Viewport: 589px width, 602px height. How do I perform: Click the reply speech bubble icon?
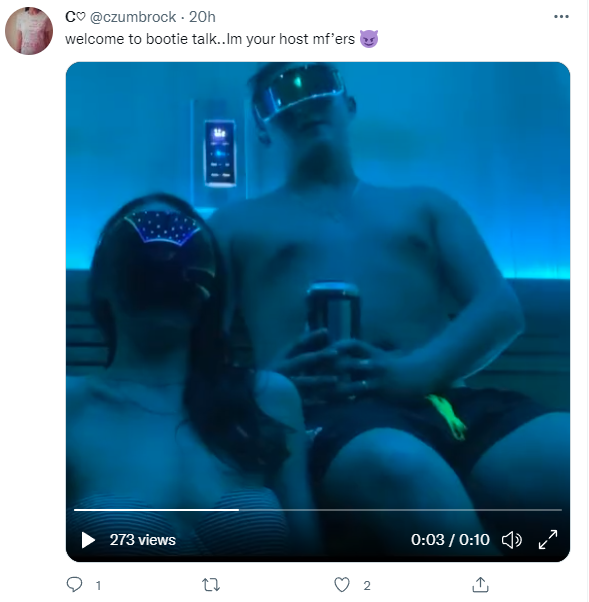[74, 585]
